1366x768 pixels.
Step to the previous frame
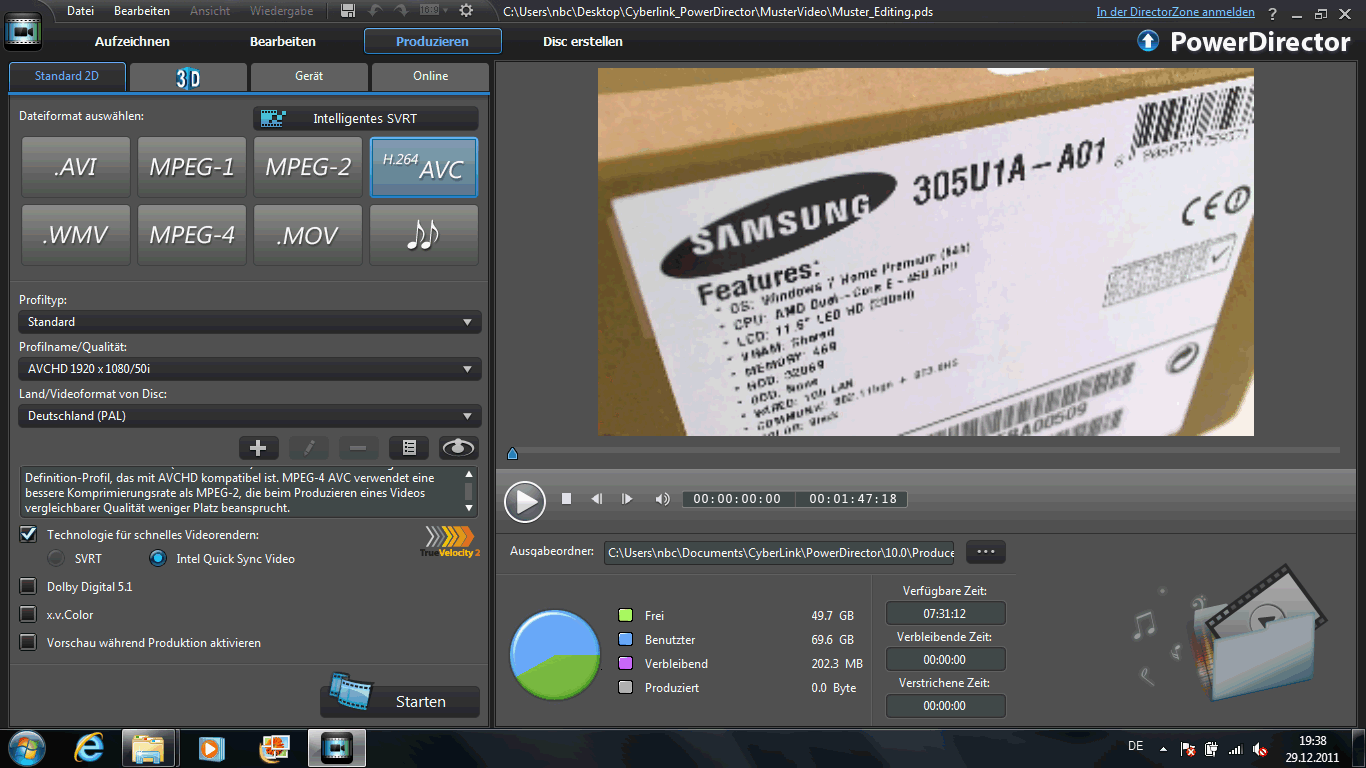click(x=597, y=499)
